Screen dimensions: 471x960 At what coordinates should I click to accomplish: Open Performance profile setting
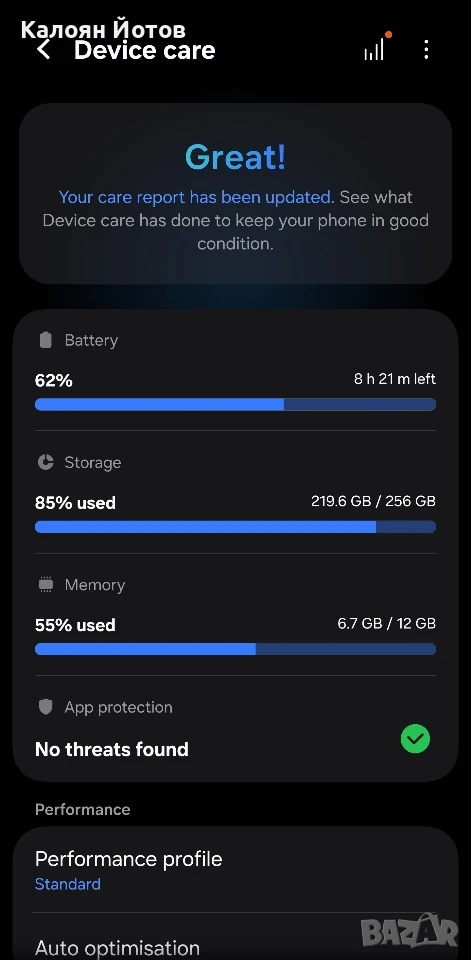(x=235, y=870)
